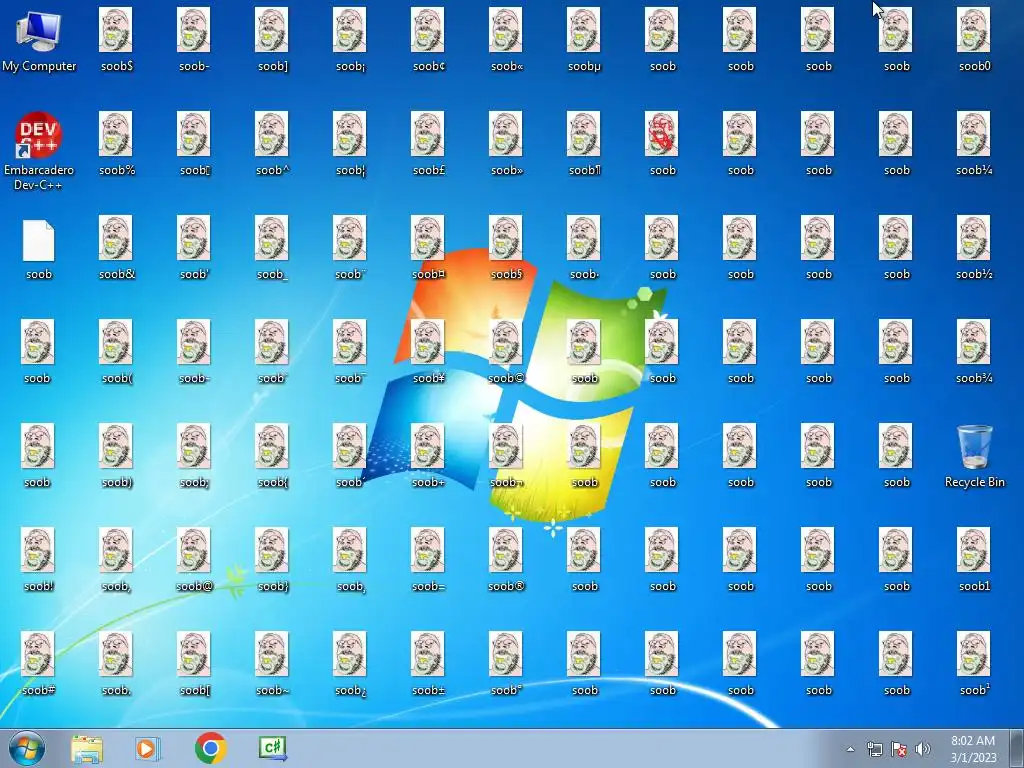Viewport: 1024px width, 768px height.
Task: Select the blank white soob file
Action: [x=39, y=240]
